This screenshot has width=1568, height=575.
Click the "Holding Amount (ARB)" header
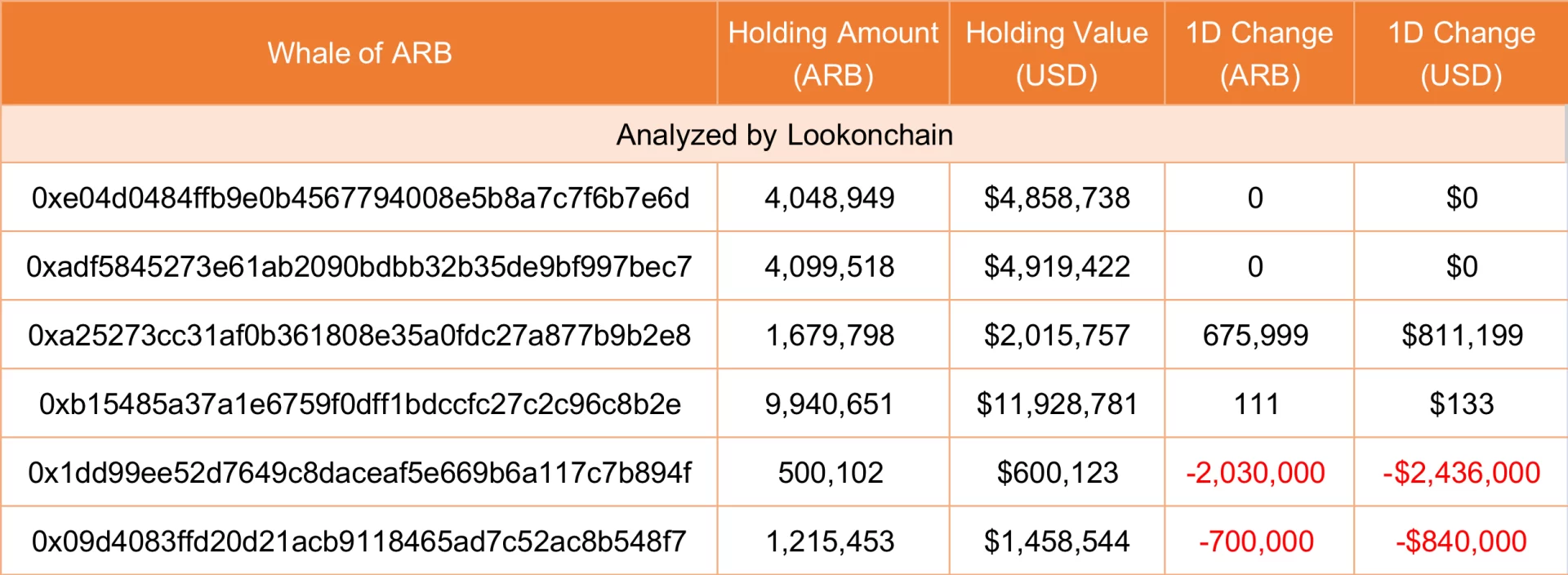pyautogui.click(x=833, y=53)
